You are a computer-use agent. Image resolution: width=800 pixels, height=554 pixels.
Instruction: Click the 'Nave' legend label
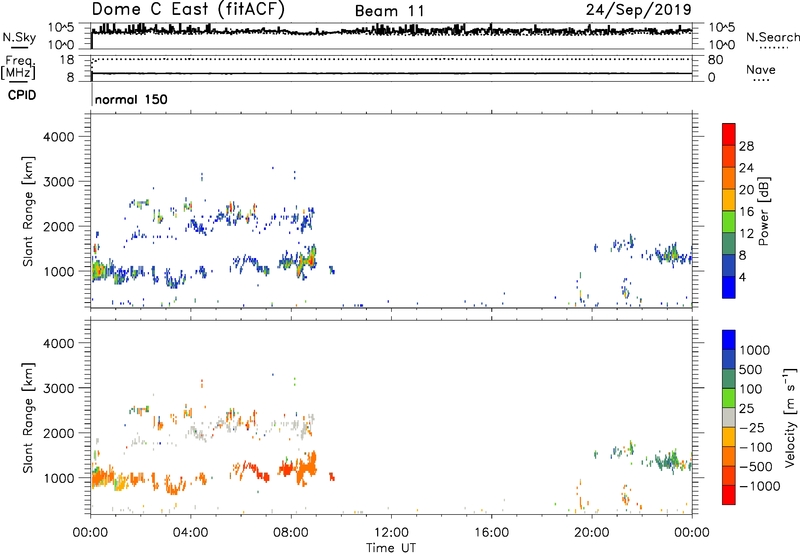coord(761,70)
